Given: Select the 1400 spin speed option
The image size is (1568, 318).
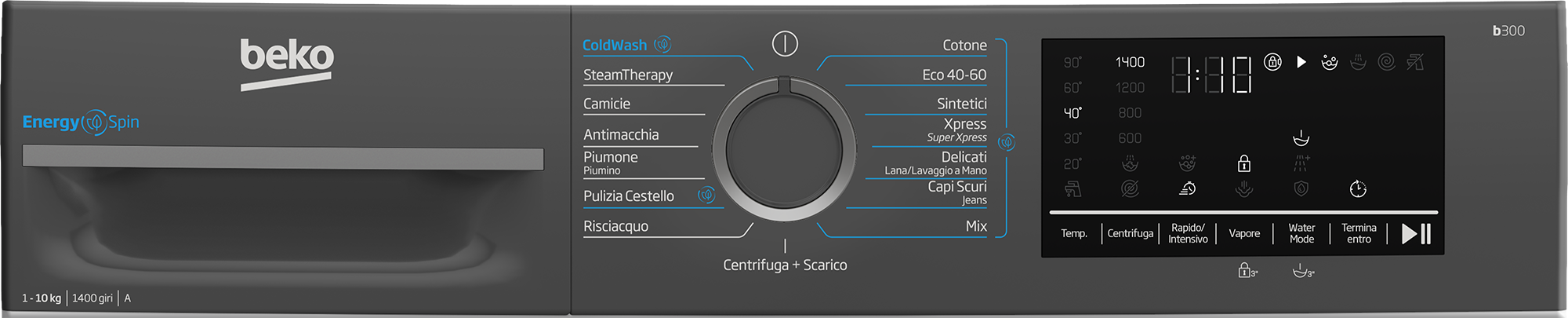Looking at the screenshot, I should 1130,62.
